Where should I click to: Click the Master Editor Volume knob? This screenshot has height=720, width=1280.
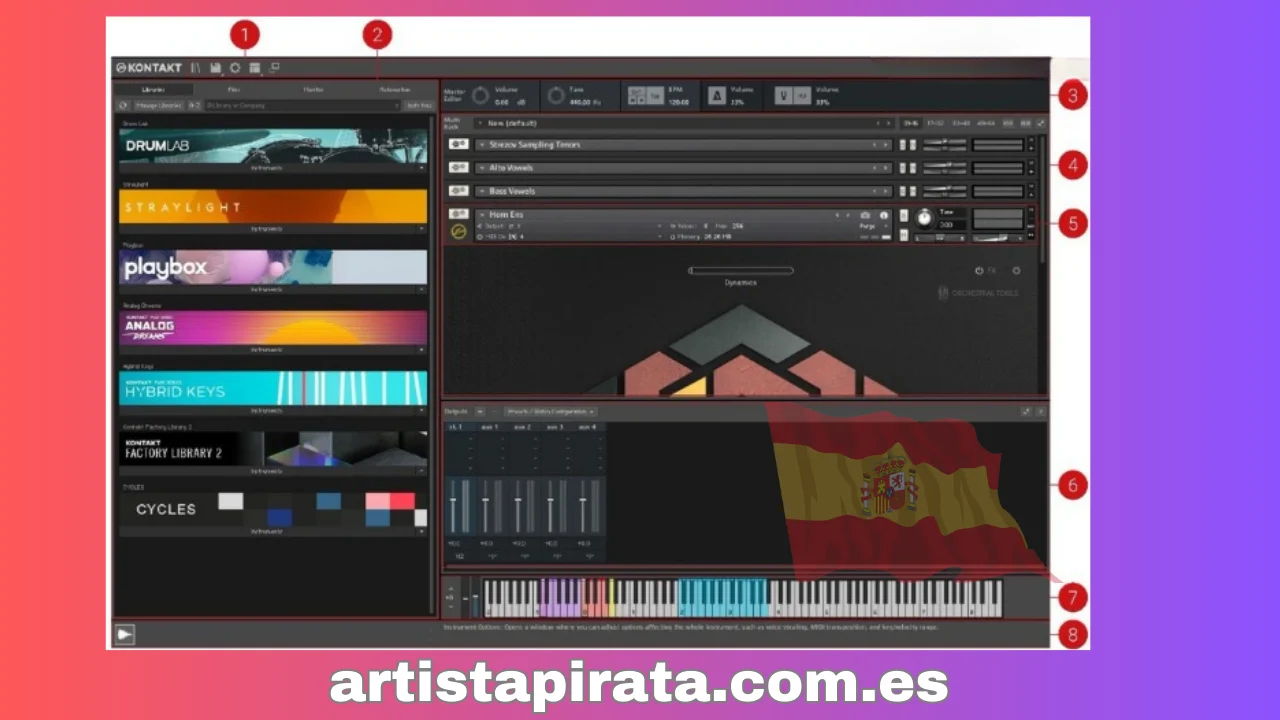(x=480, y=96)
